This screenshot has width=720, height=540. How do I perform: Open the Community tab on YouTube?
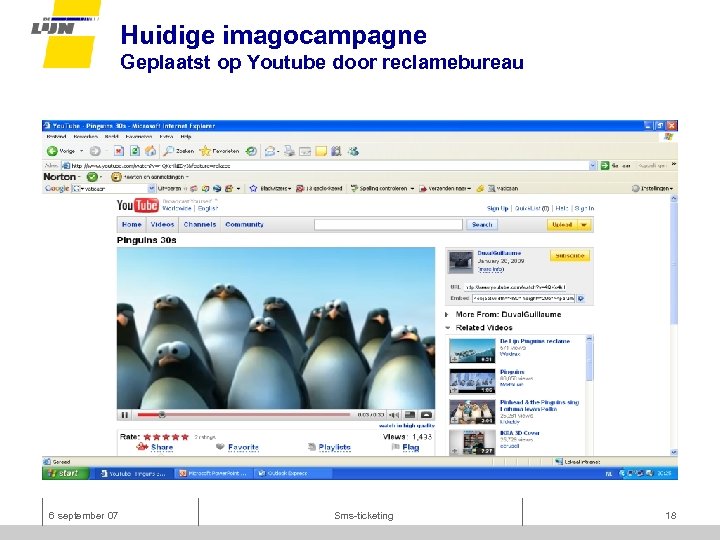coord(244,225)
